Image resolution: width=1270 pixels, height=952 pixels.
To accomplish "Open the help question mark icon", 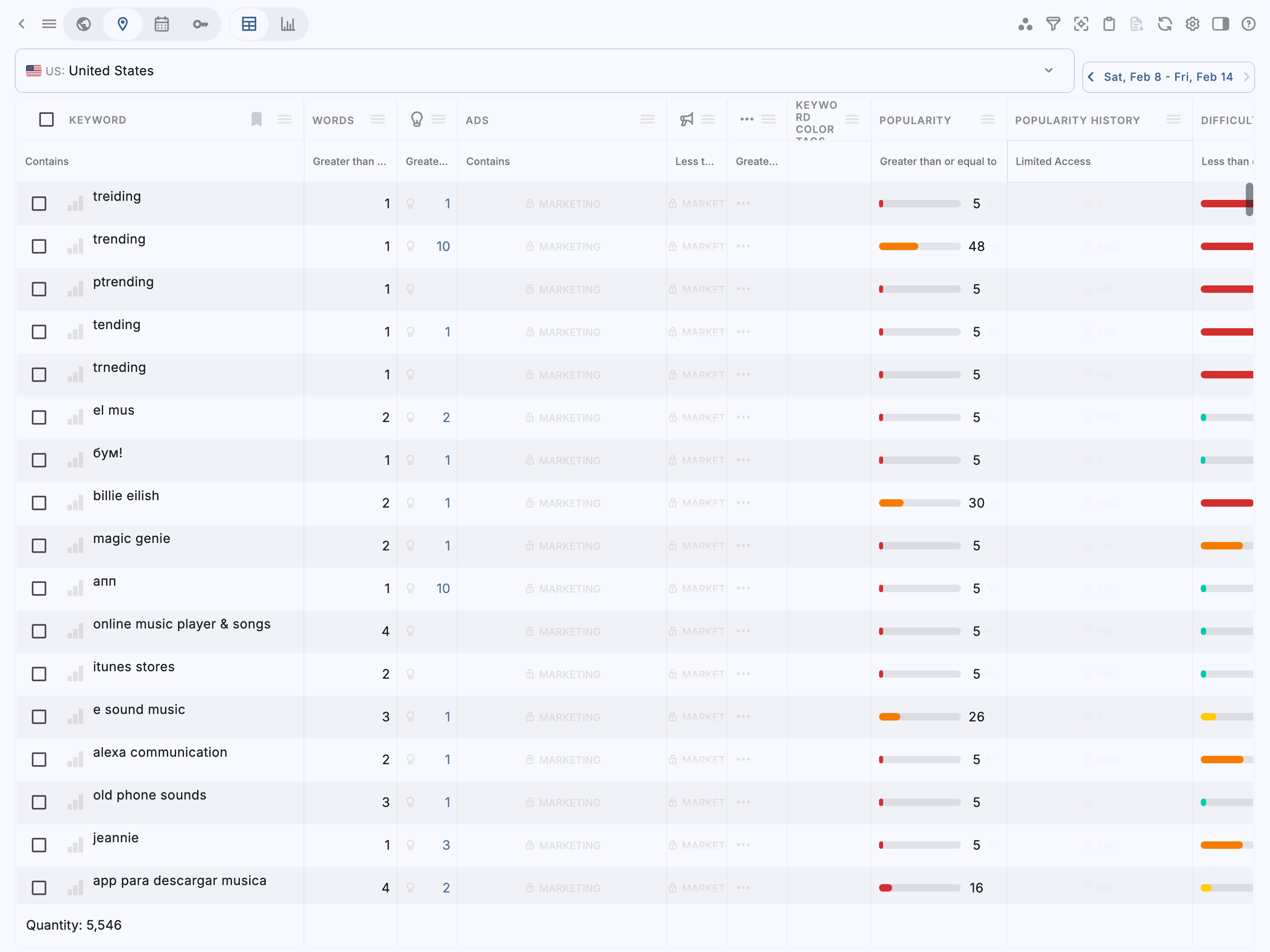I will tap(1248, 24).
